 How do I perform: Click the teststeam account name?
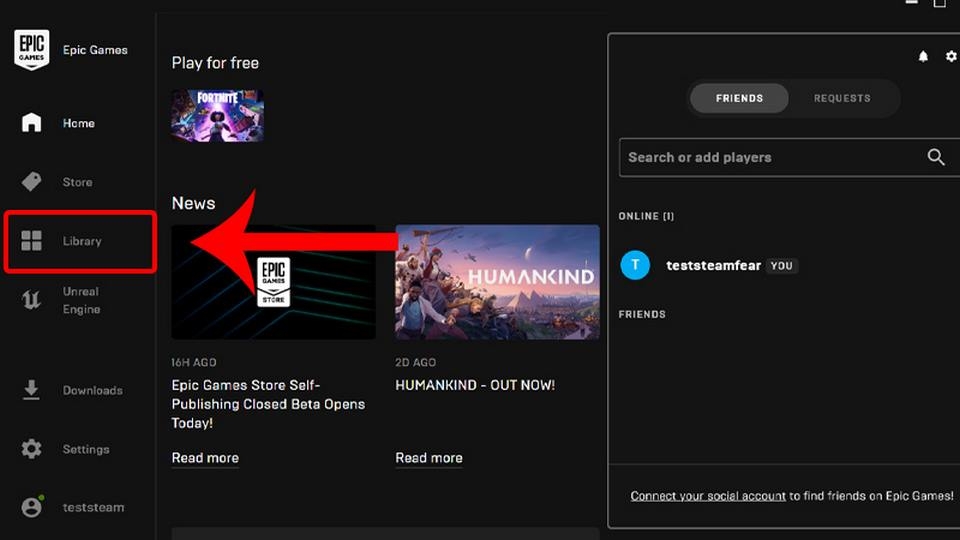coord(93,507)
